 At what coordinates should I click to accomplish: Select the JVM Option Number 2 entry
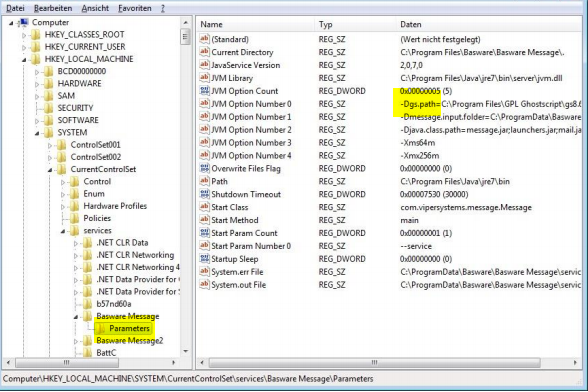[x=251, y=130]
